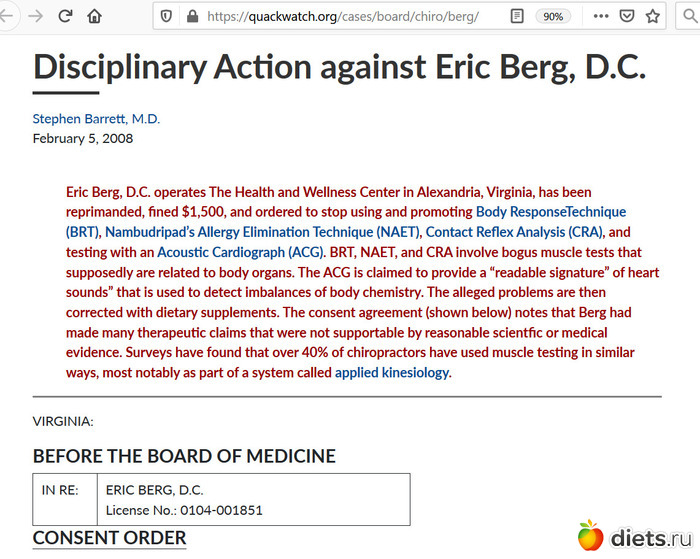Open Stephen Barrett, M.D. author link
This screenshot has height=559, width=700.
96,119
